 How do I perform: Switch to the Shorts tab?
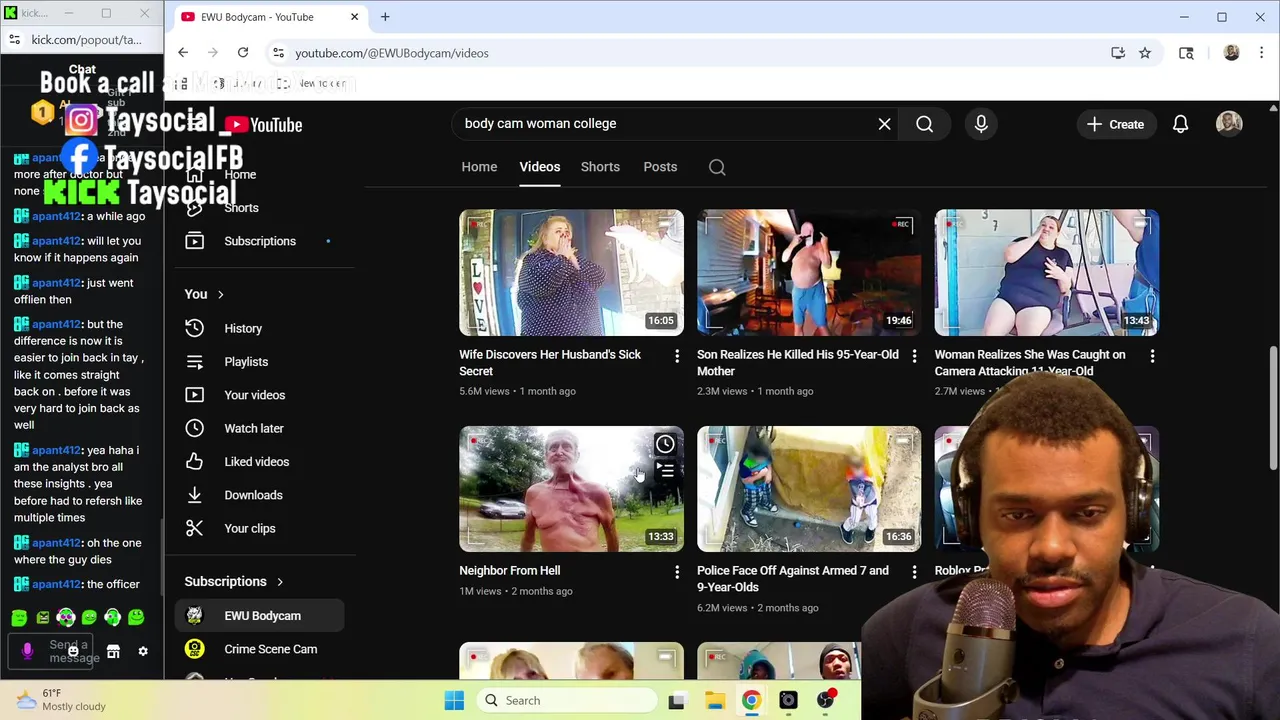coord(600,167)
